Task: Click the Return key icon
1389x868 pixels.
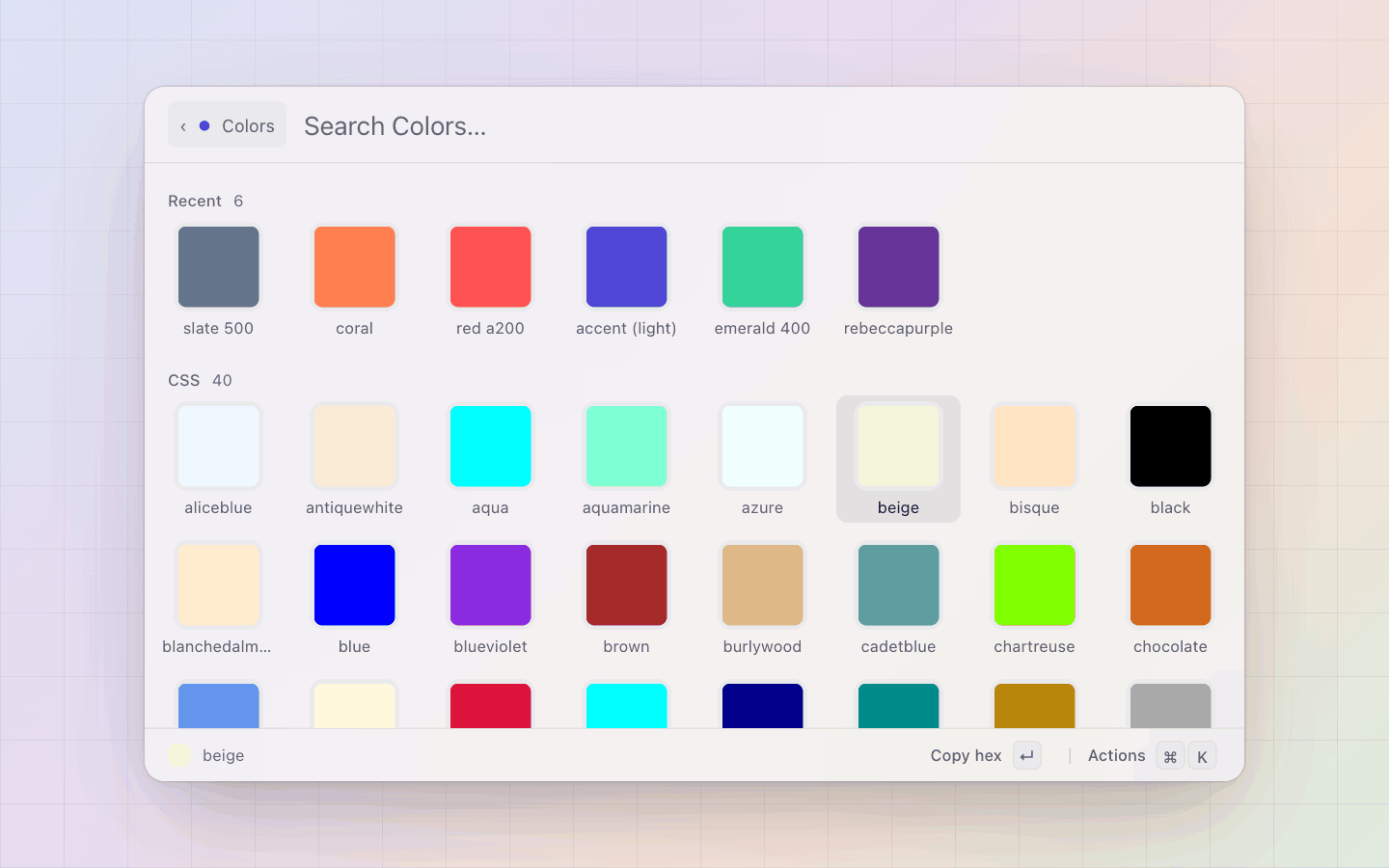Action: click(1027, 756)
